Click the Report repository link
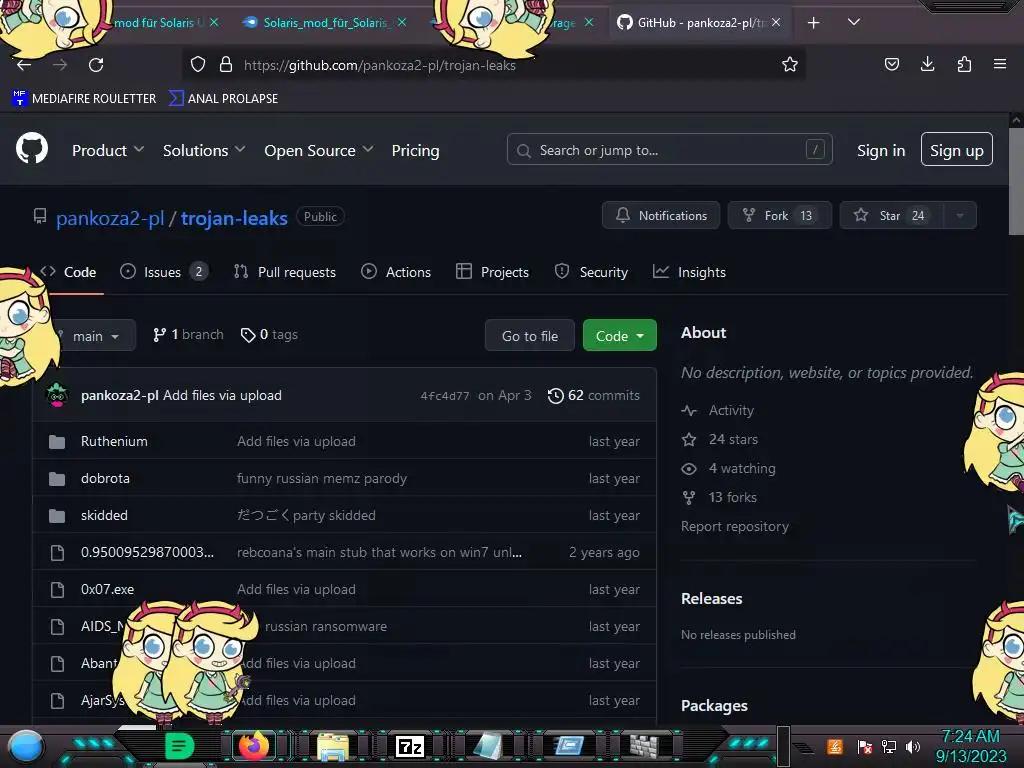The image size is (1024, 768). coord(735,526)
